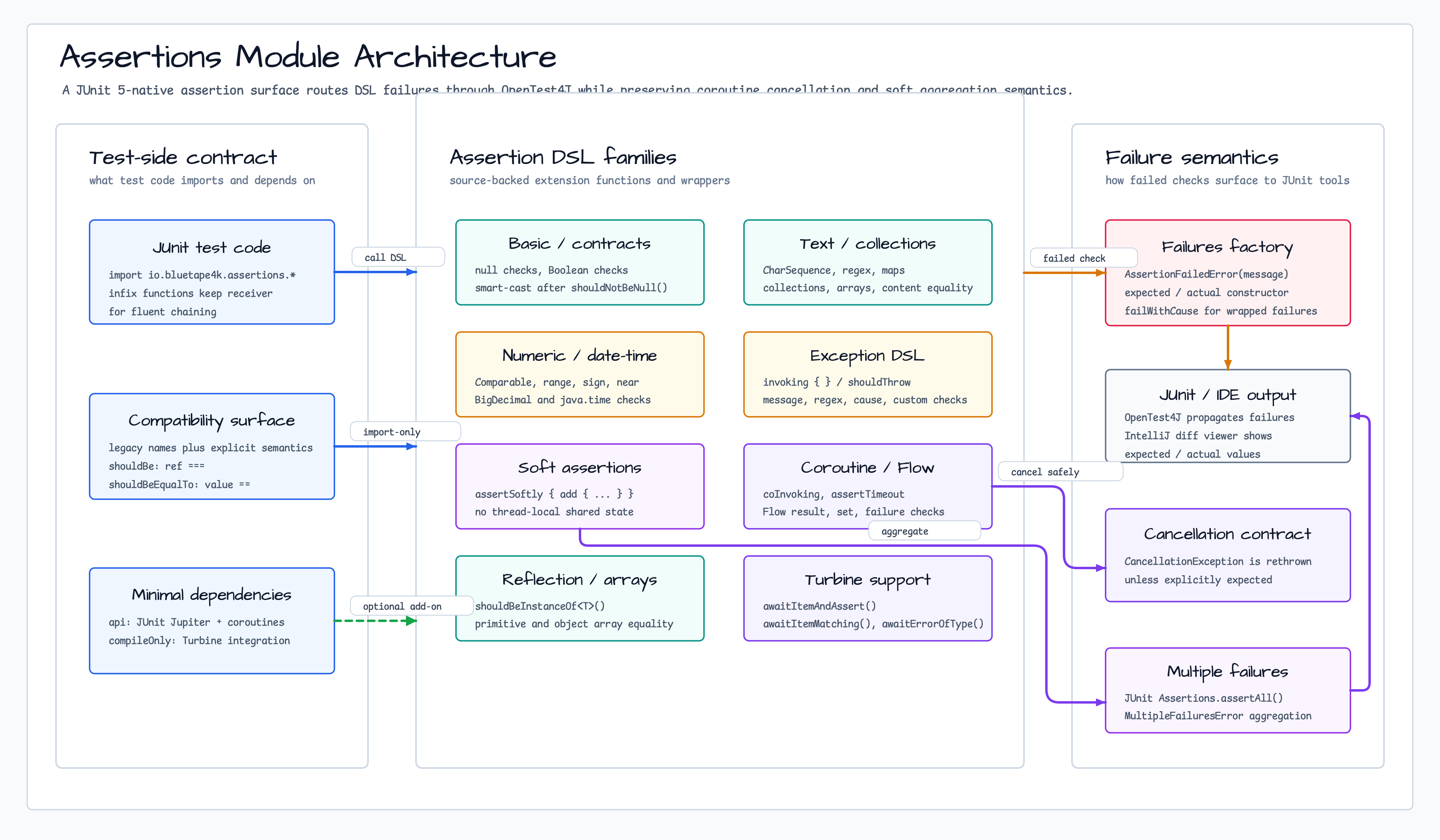Click 'legacy names plus explicit semantics' line
This screenshot has width=1440, height=840.
pos(211,448)
